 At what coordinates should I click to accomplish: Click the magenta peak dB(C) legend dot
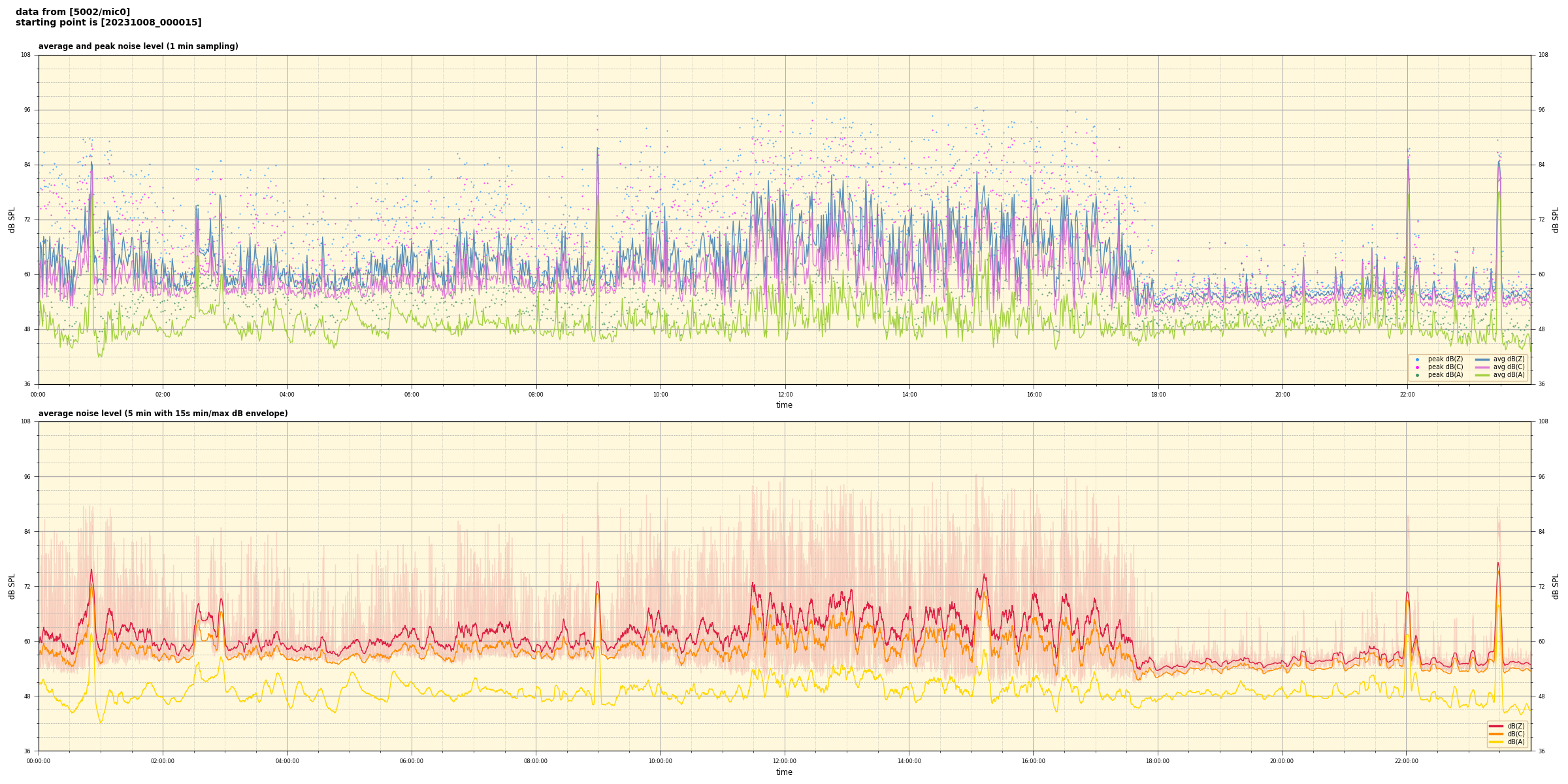click(1417, 367)
